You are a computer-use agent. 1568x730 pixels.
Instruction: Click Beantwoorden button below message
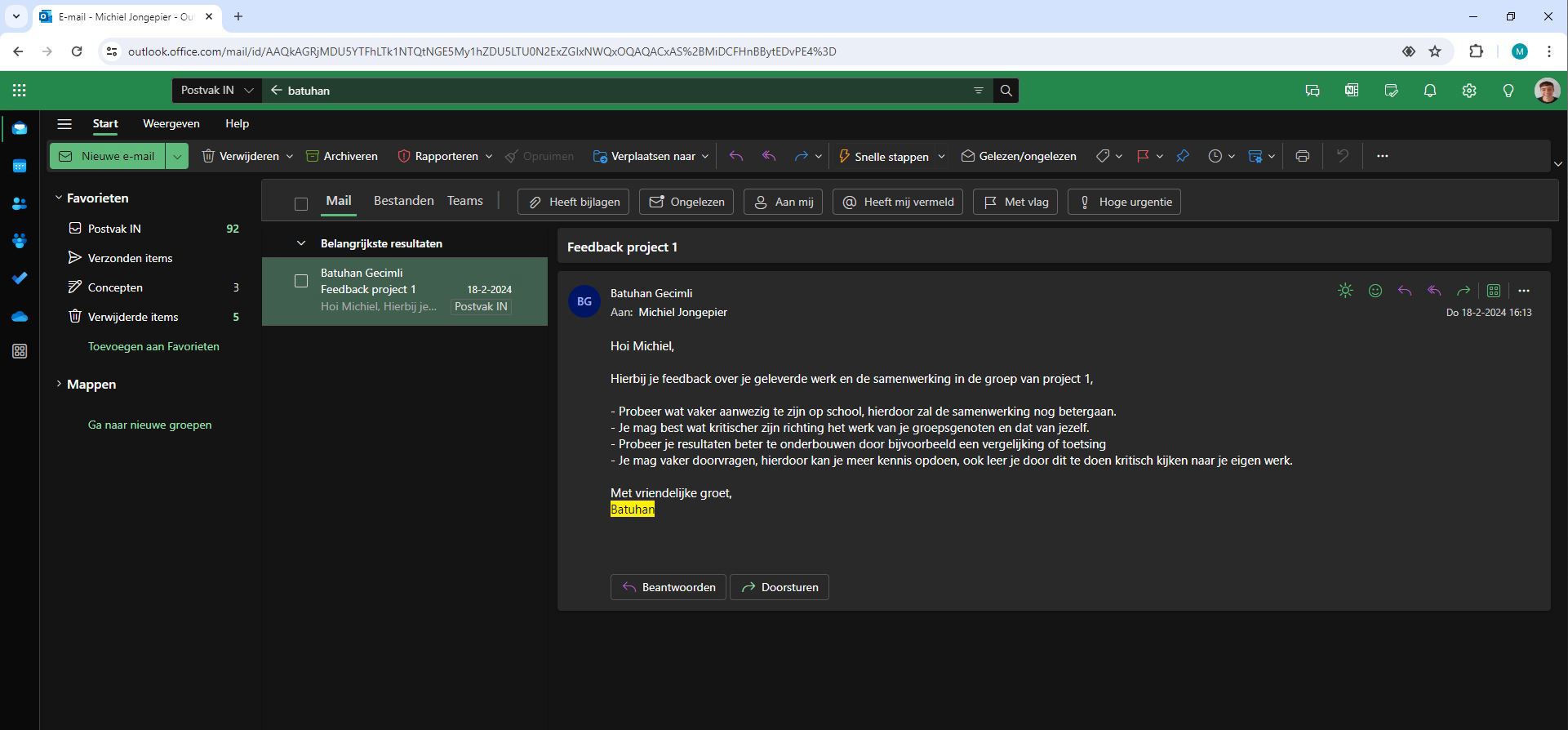pyautogui.click(x=669, y=587)
